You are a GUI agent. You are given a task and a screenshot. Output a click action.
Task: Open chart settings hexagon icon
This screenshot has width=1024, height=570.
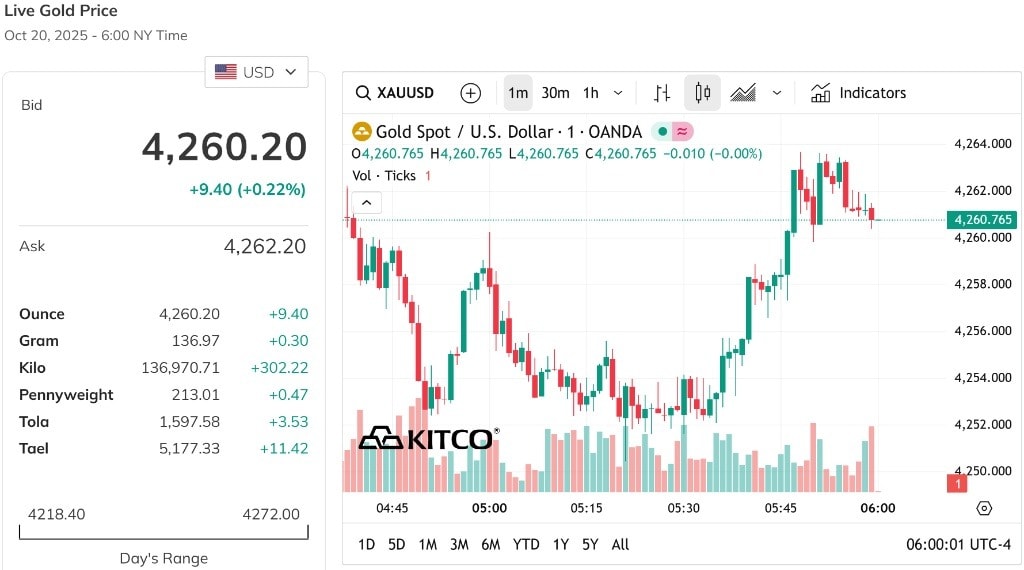coord(984,508)
